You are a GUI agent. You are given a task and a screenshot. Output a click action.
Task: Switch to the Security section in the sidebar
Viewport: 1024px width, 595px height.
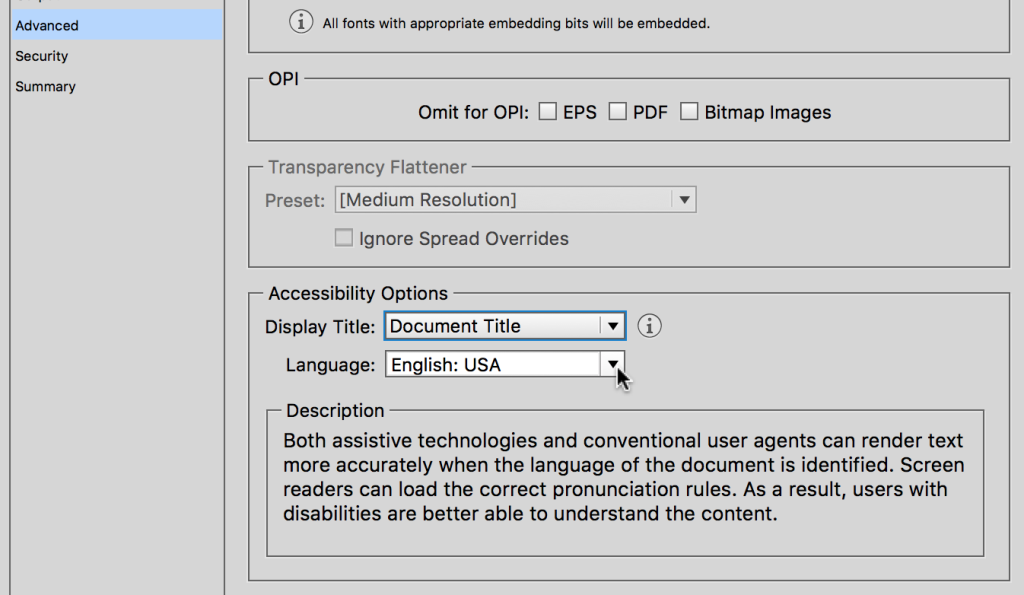(x=41, y=56)
